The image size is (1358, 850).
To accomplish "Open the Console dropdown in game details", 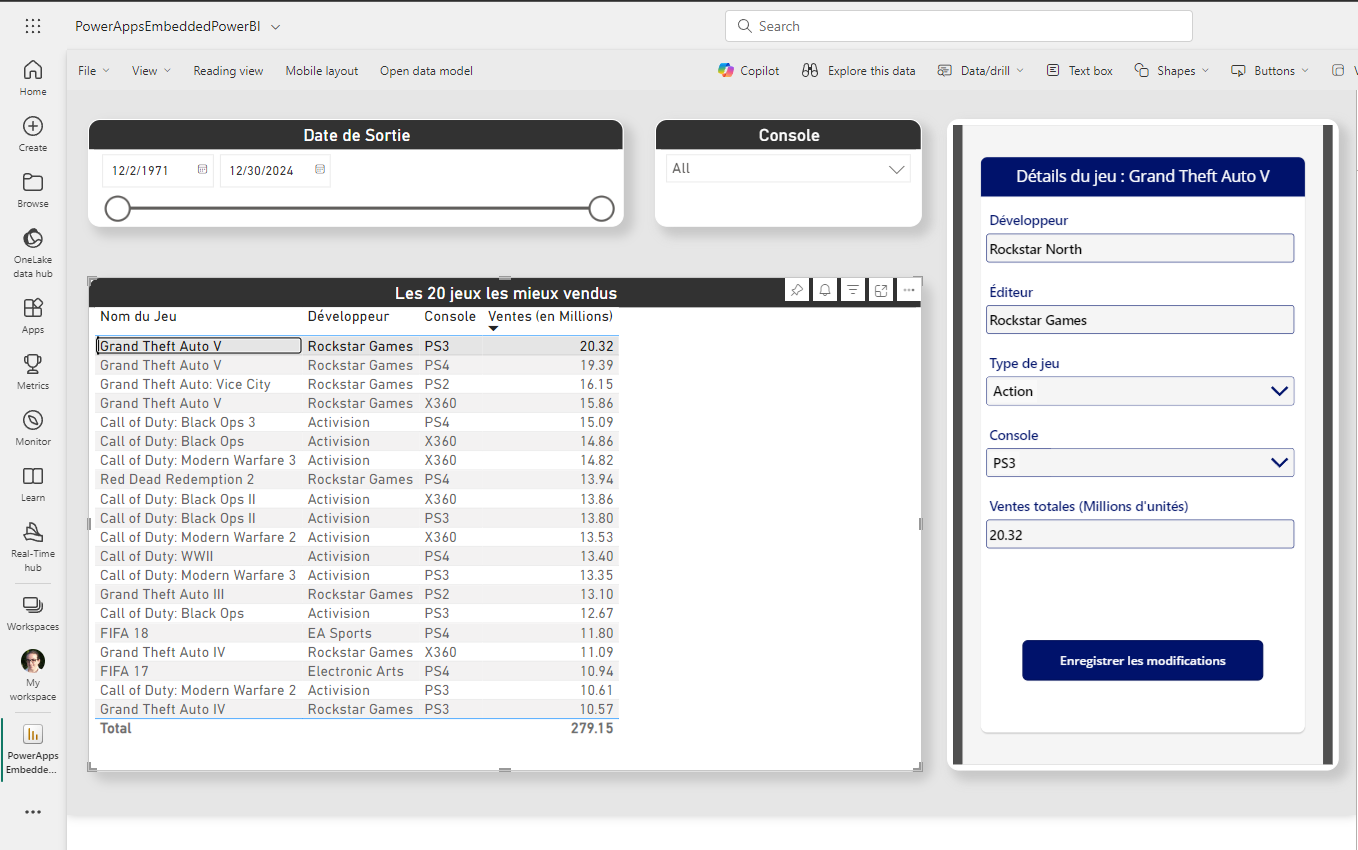I will coord(1140,463).
